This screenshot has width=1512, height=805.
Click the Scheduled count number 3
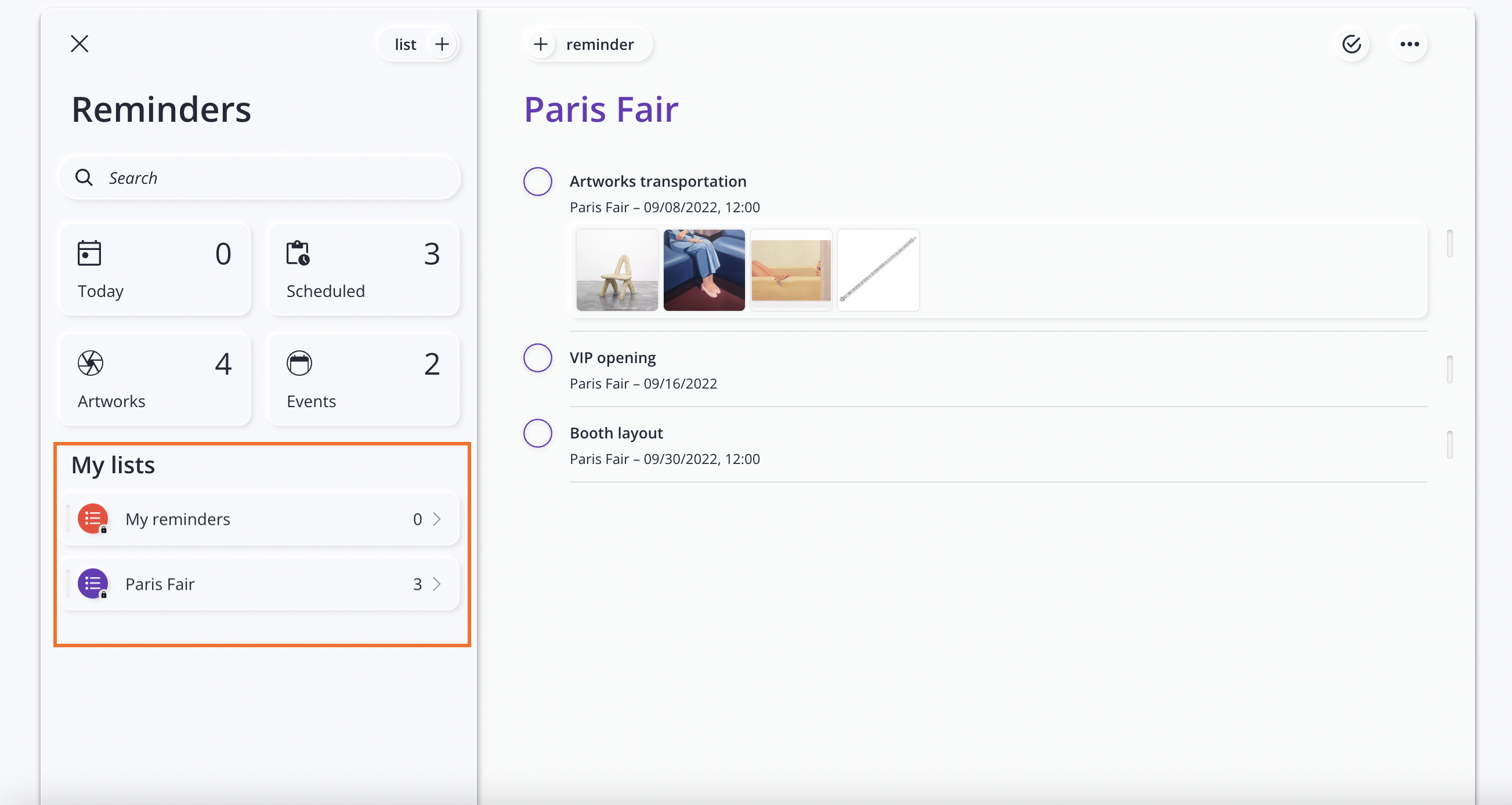432,253
